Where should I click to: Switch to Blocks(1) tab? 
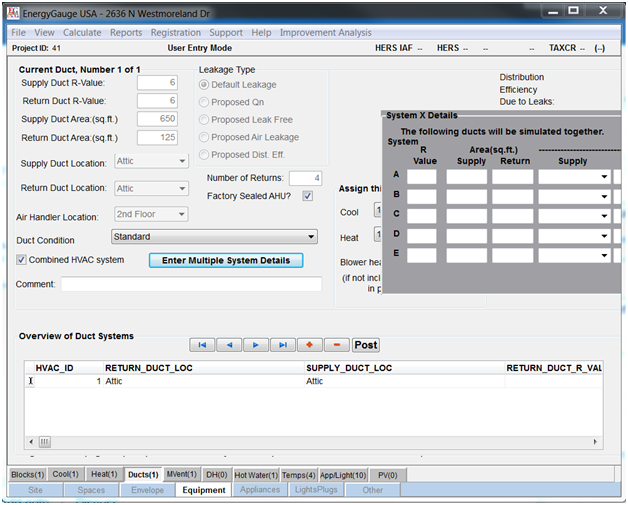click(x=27, y=475)
